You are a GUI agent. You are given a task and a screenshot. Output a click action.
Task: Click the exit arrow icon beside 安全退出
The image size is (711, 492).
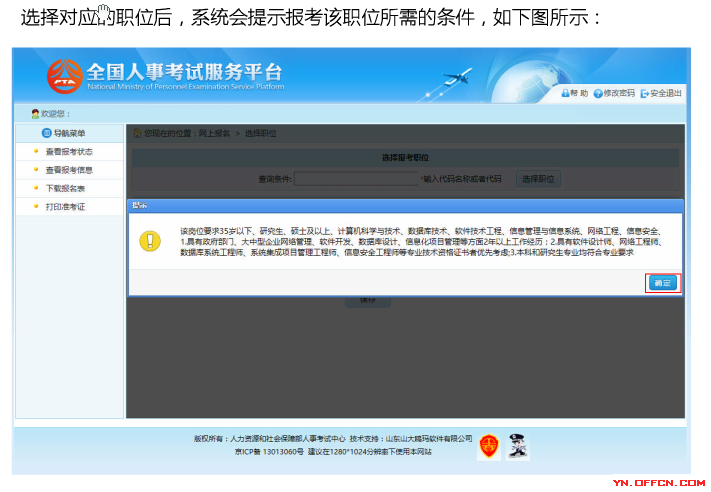tap(644, 94)
